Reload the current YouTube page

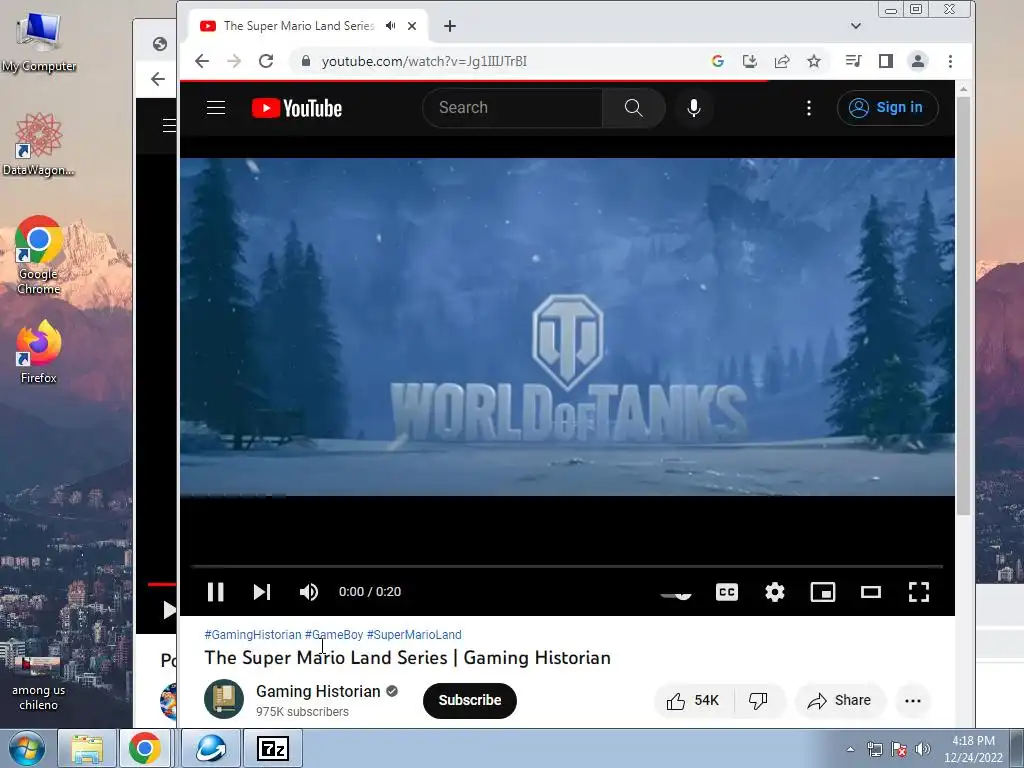click(266, 61)
